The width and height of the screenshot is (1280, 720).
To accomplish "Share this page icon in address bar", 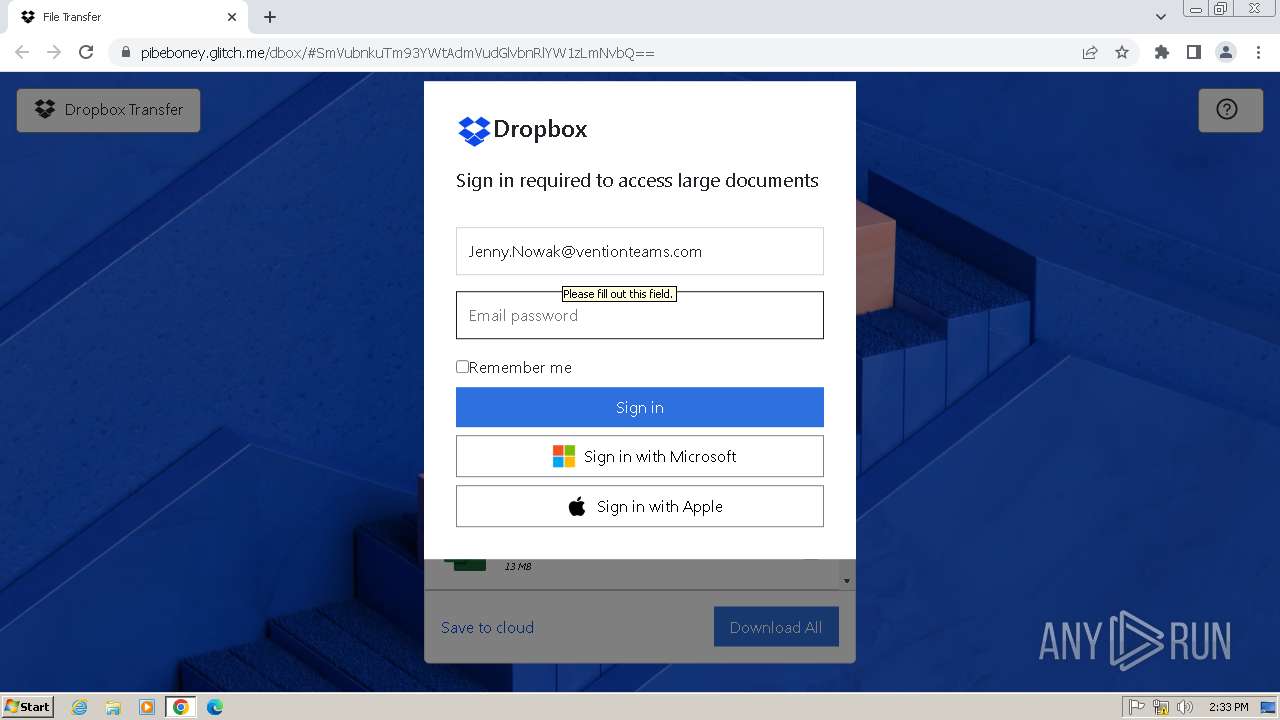I will click(x=1090, y=52).
